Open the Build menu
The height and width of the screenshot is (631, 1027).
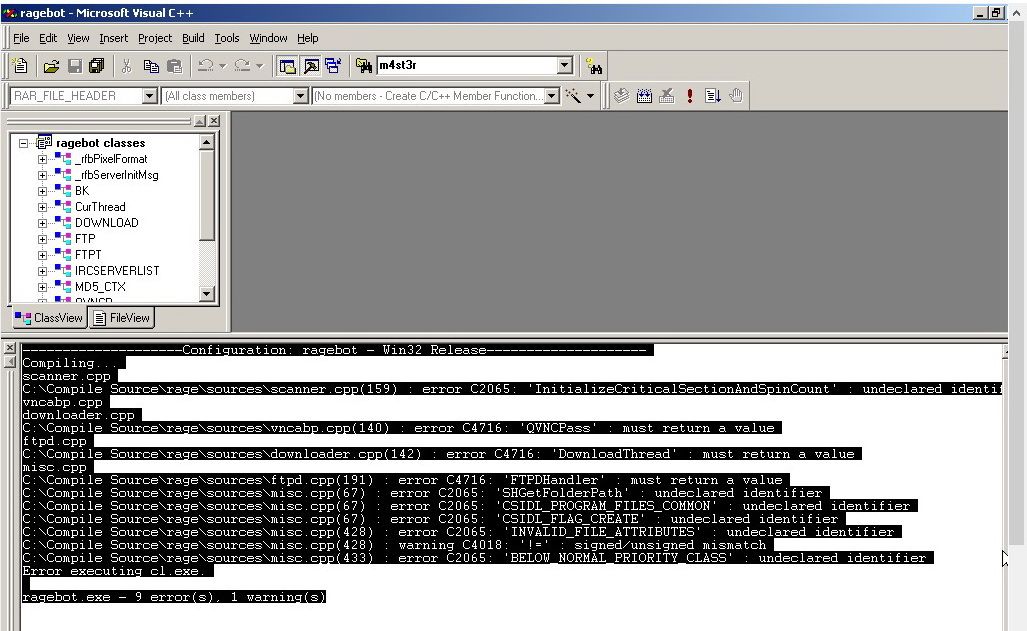(x=193, y=38)
